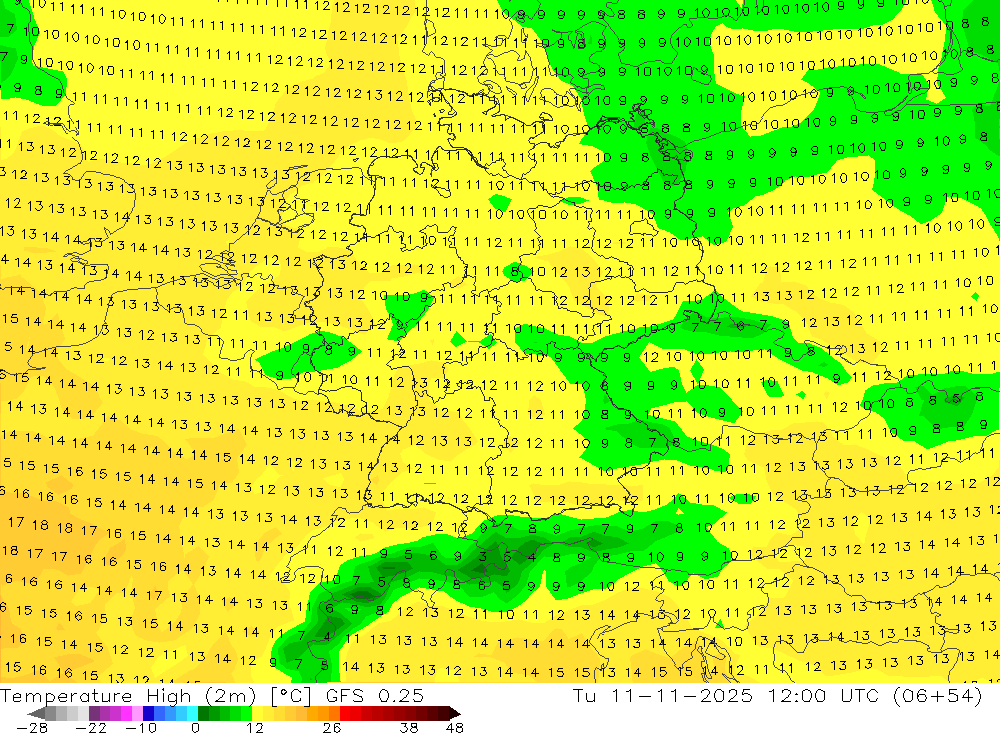Click the 'Temperature High (2m)' title text
Screen dimensions: 1000x733
point(128,696)
